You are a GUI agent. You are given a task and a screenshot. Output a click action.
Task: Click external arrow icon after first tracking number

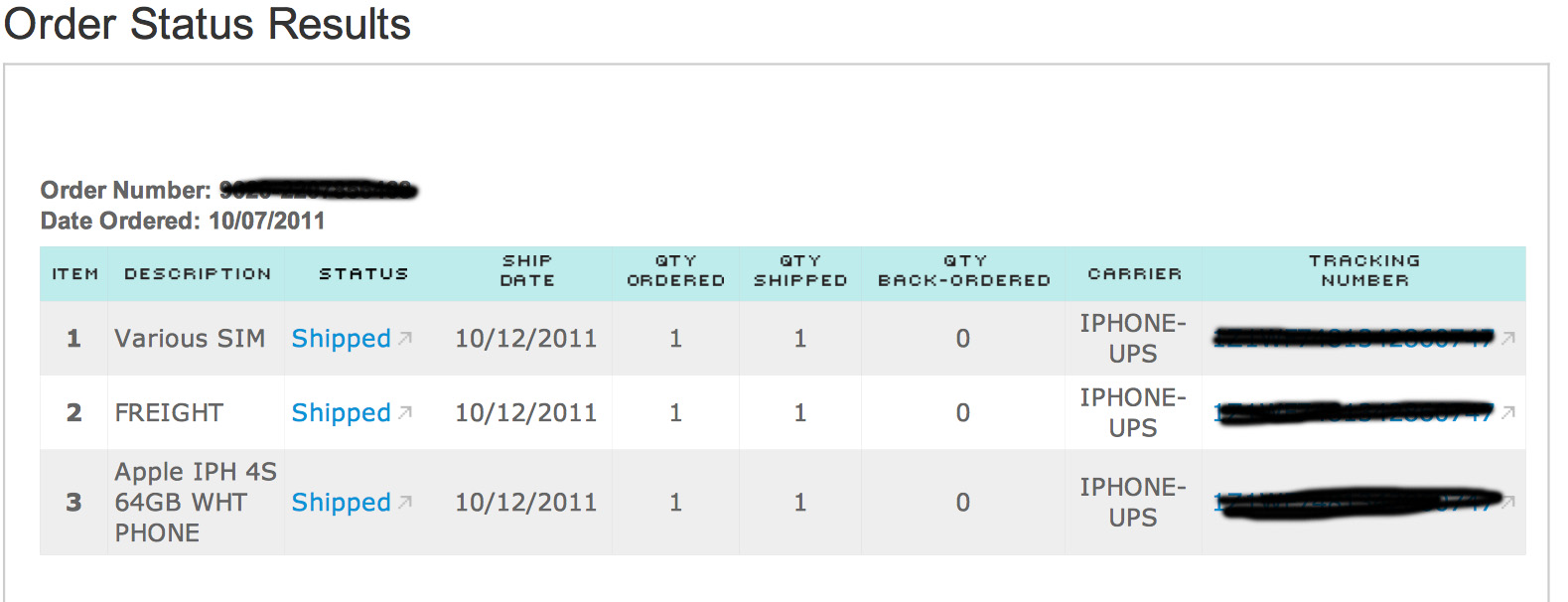[x=1508, y=339]
